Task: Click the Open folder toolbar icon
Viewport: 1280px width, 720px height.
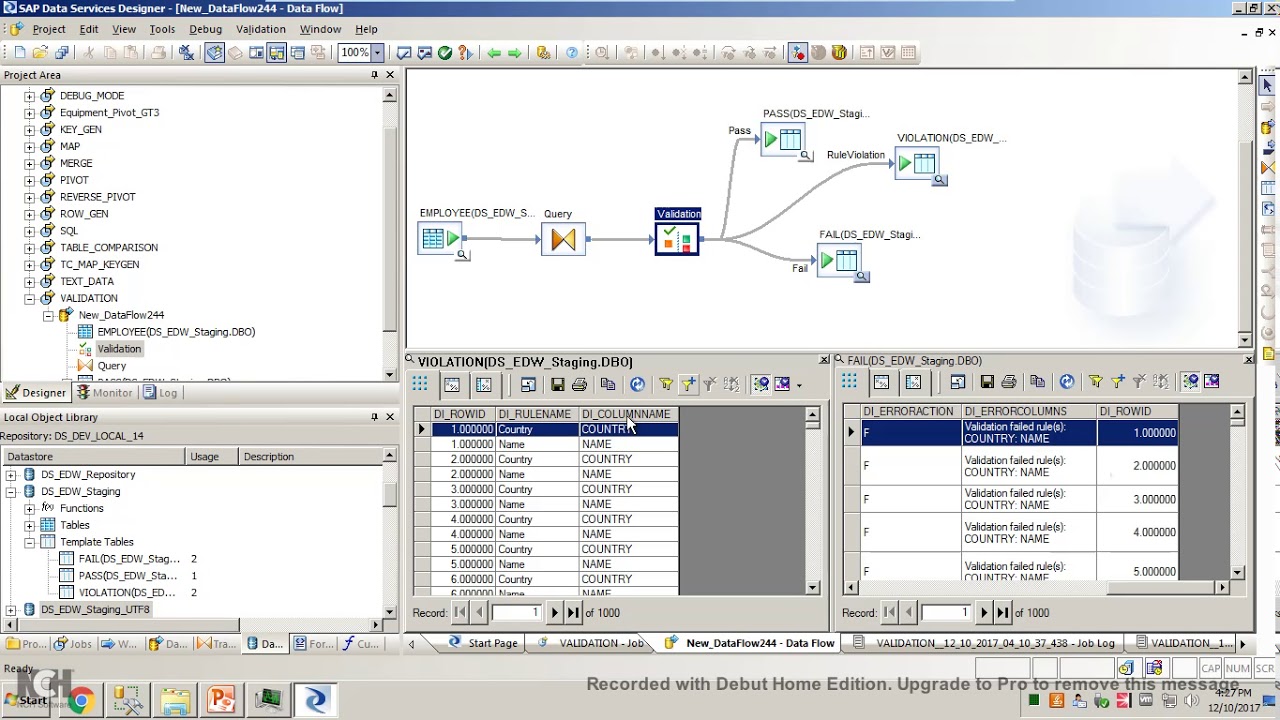Action: coord(40,53)
